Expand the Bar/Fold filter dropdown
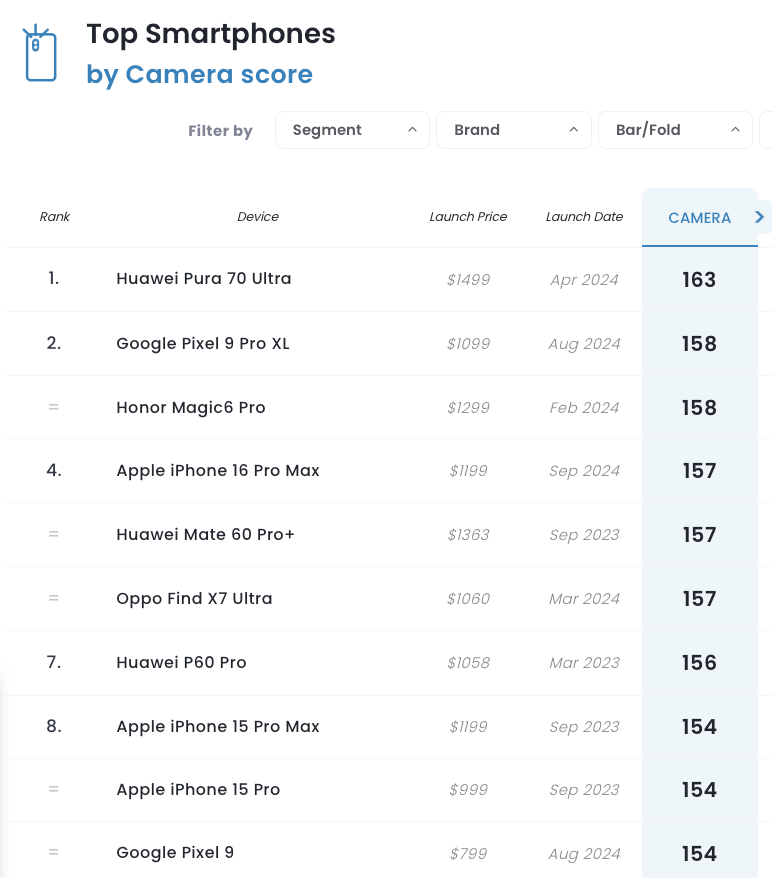 (675, 130)
